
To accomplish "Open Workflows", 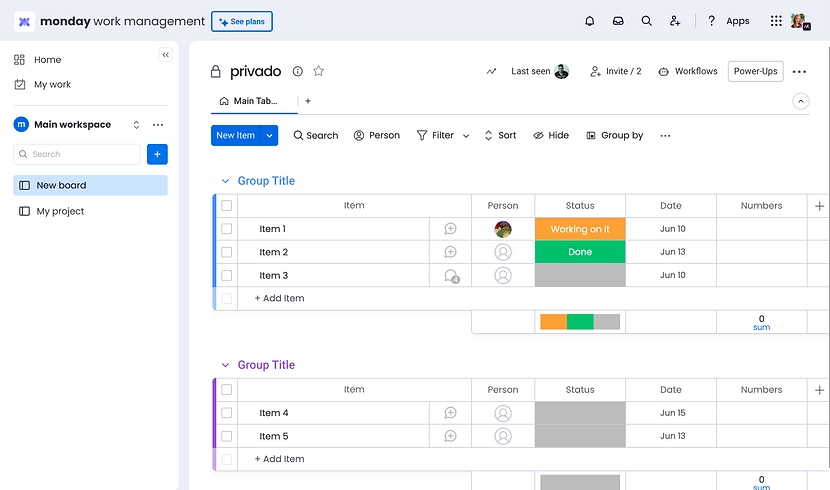I will tap(688, 71).
